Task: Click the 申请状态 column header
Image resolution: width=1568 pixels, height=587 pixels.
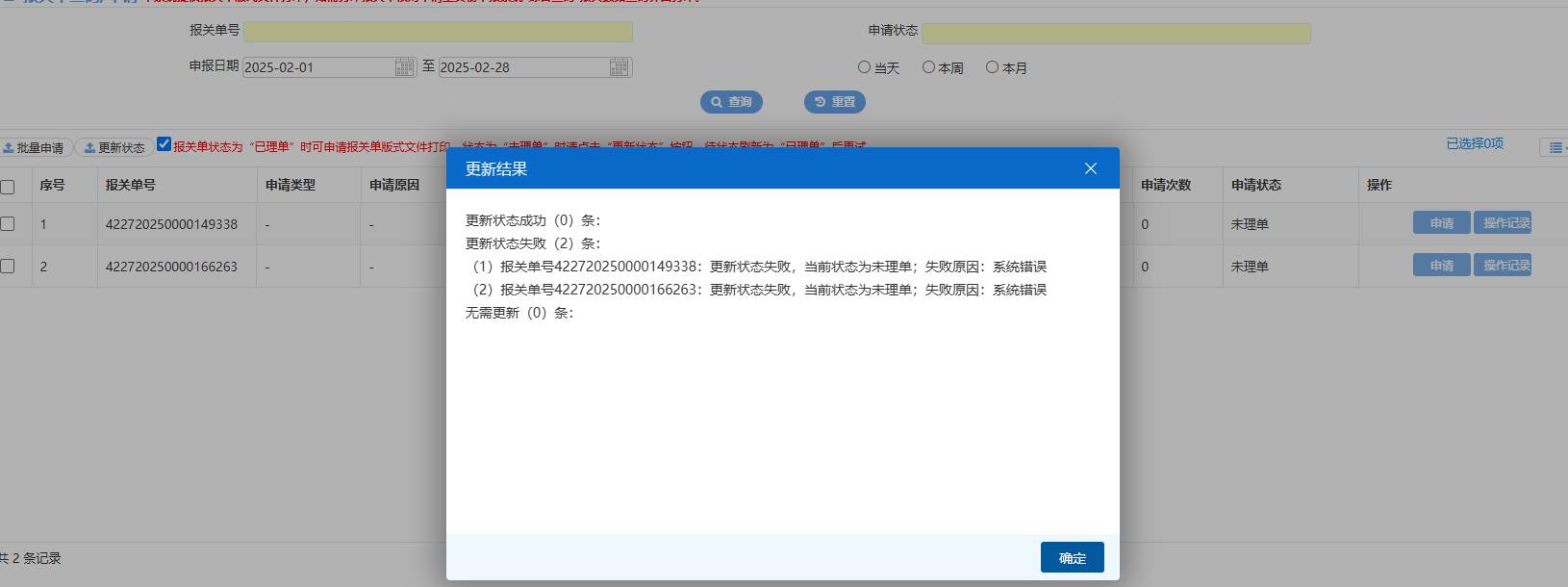Action: pos(1256,185)
